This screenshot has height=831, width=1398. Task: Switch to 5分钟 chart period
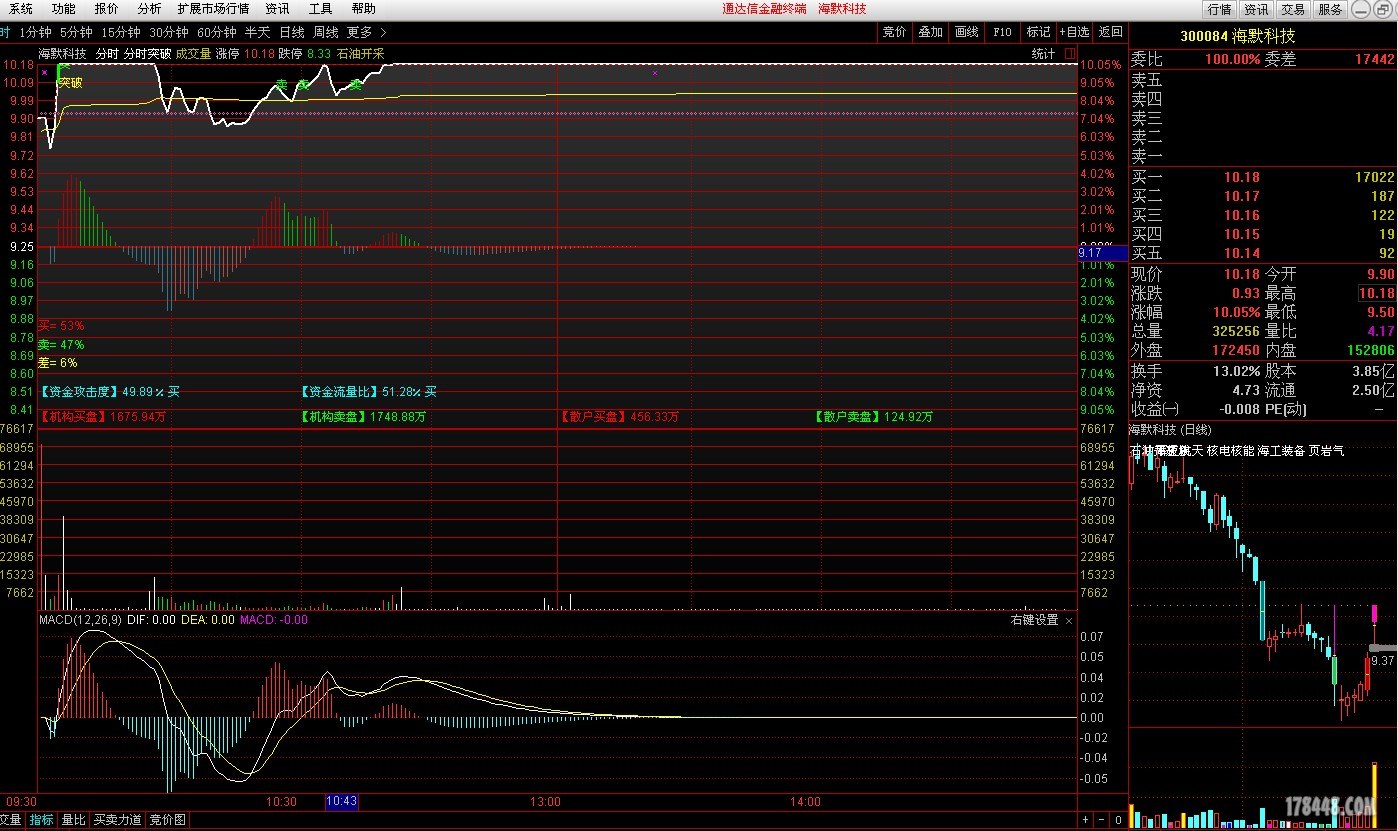click(x=76, y=32)
